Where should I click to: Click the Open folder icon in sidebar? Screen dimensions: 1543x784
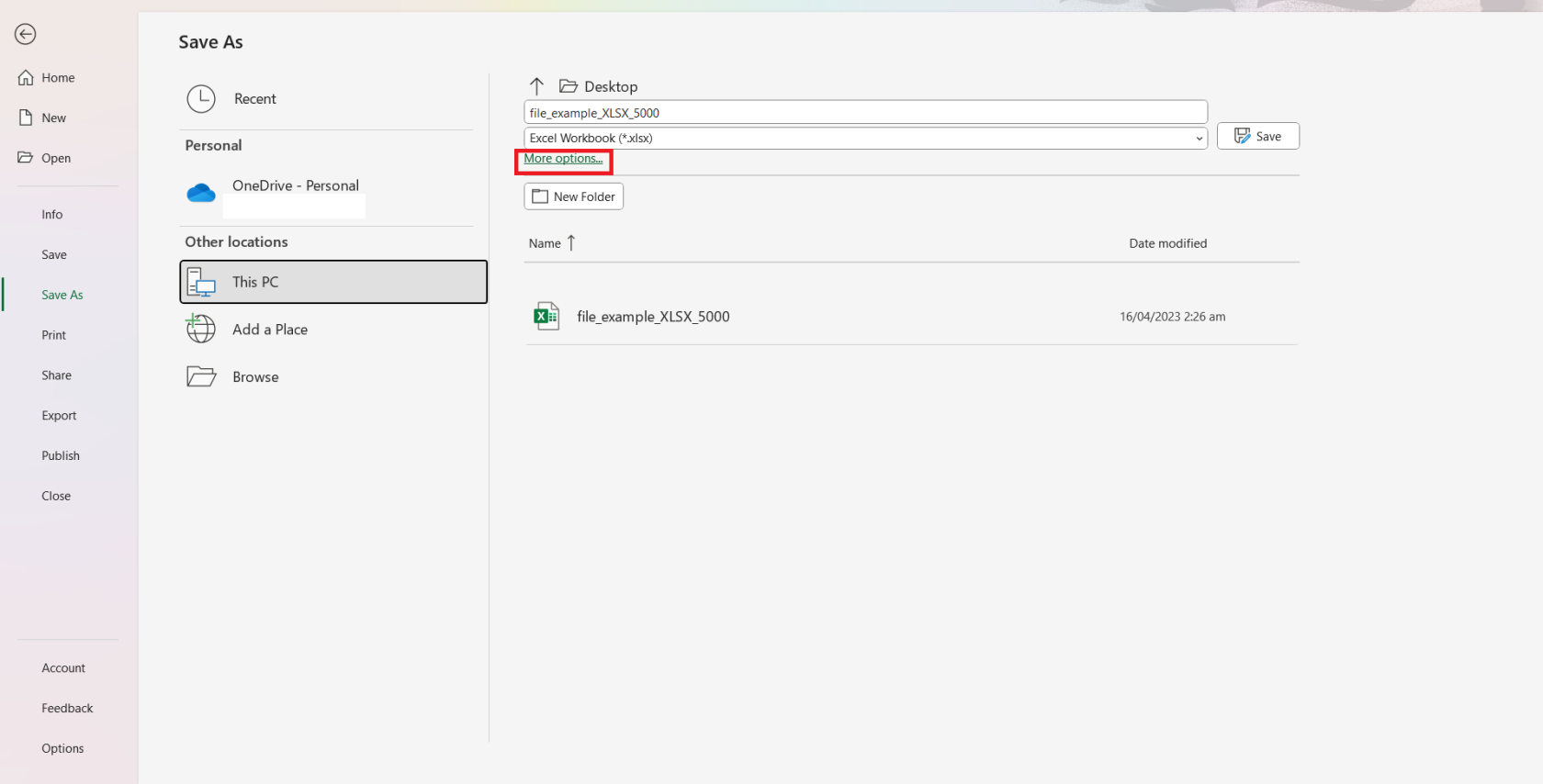pyautogui.click(x=26, y=158)
